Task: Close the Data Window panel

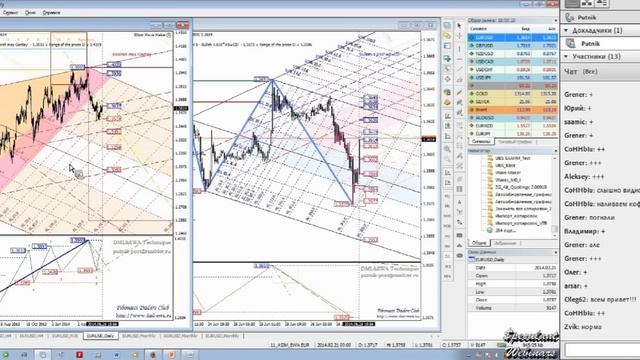Action: (x=556, y=253)
